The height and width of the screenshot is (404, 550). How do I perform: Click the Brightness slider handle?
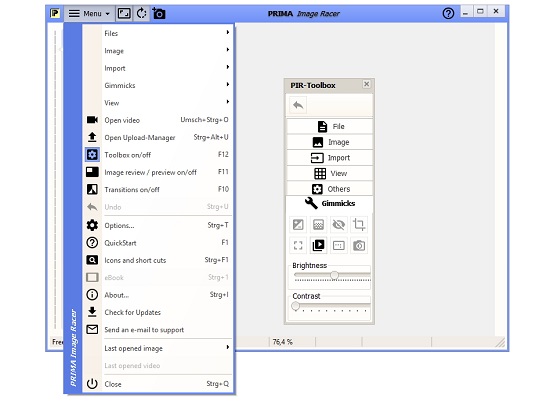tap(334, 275)
